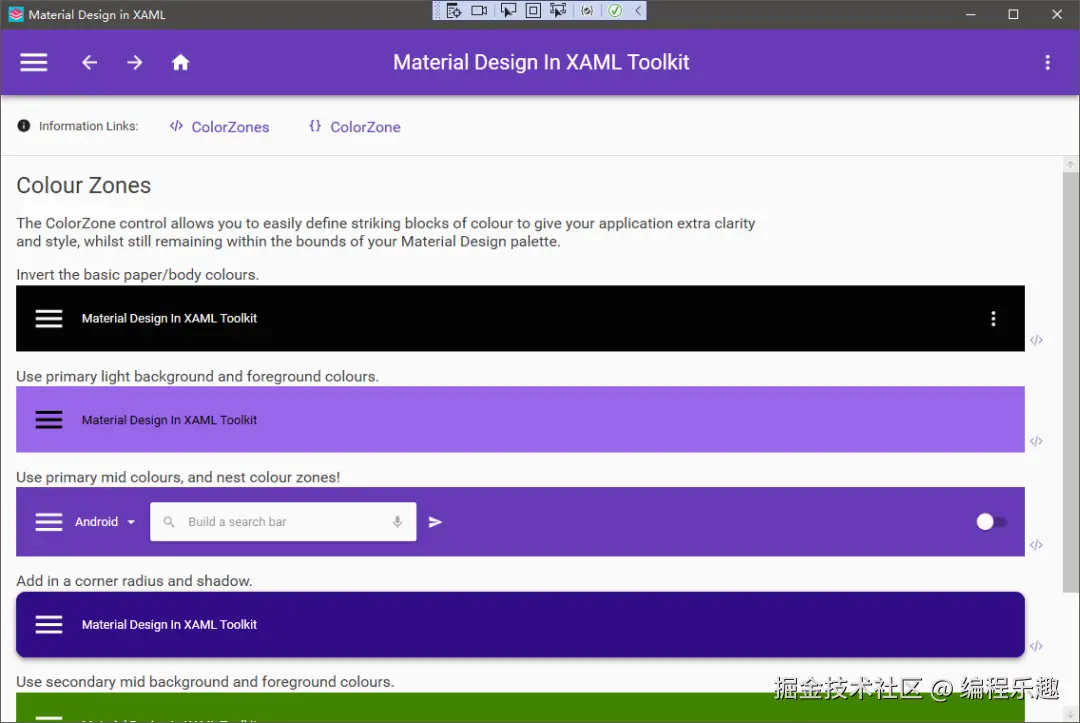1080x723 pixels.
Task: Click 'Invert the basic paper/body colours.' text
Action: pyautogui.click(x=138, y=275)
